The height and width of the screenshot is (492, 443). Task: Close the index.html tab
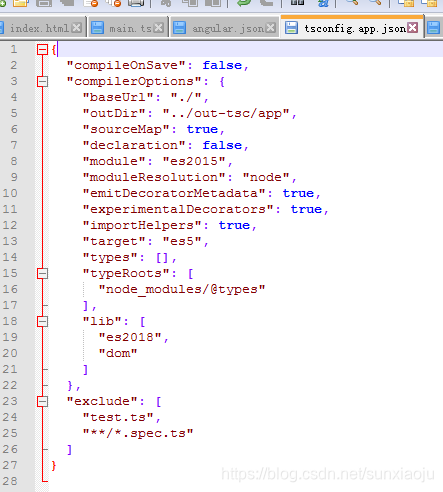click(x=77, y=28)
